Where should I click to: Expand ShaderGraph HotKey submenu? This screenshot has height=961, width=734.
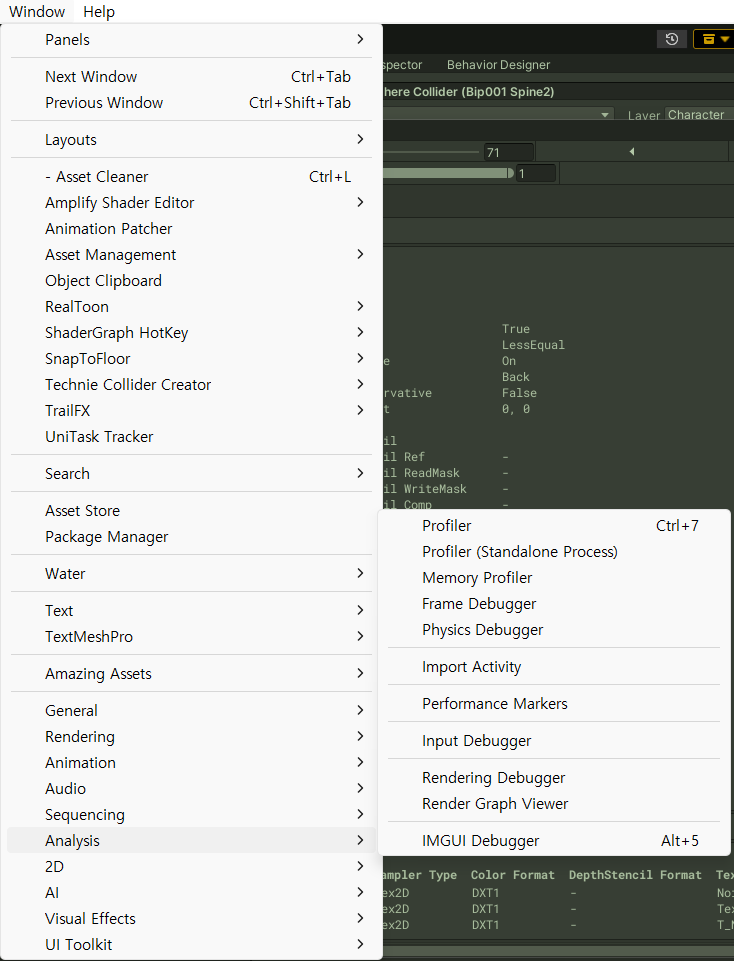click(x=191, y=333)
